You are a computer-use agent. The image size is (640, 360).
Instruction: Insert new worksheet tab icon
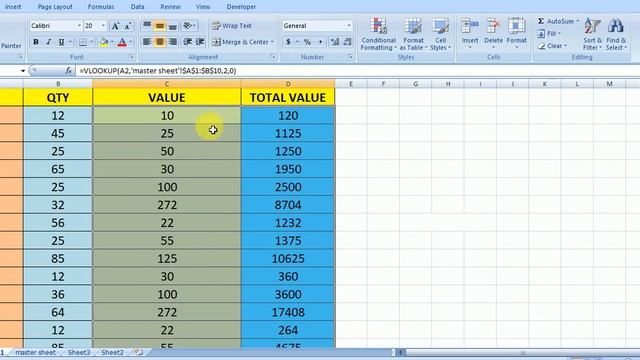[139, 352]
